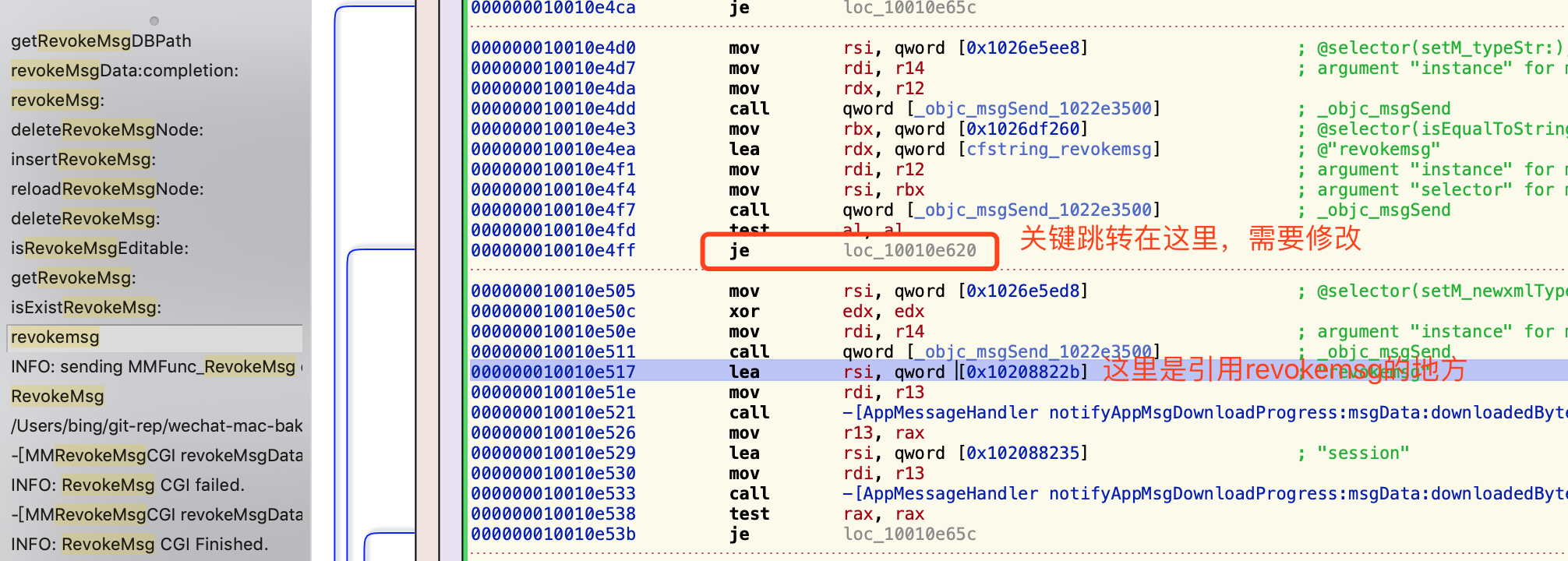Select '-[MMRevokeMsgCGI revokeMsgData' entry above CGI Finished
The height and width of the screenshot is (561, 1568).
pos(157,514)
